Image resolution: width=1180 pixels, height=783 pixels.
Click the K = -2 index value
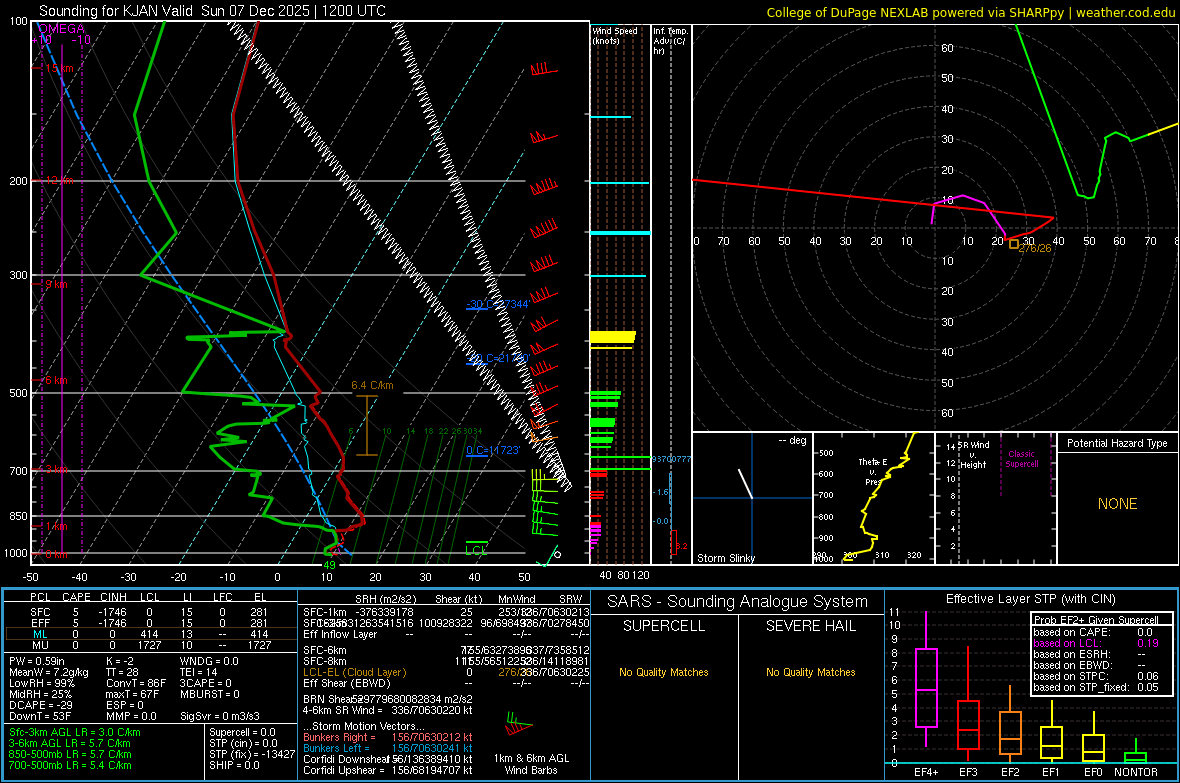pyautogui.click(x=120, y=661)
